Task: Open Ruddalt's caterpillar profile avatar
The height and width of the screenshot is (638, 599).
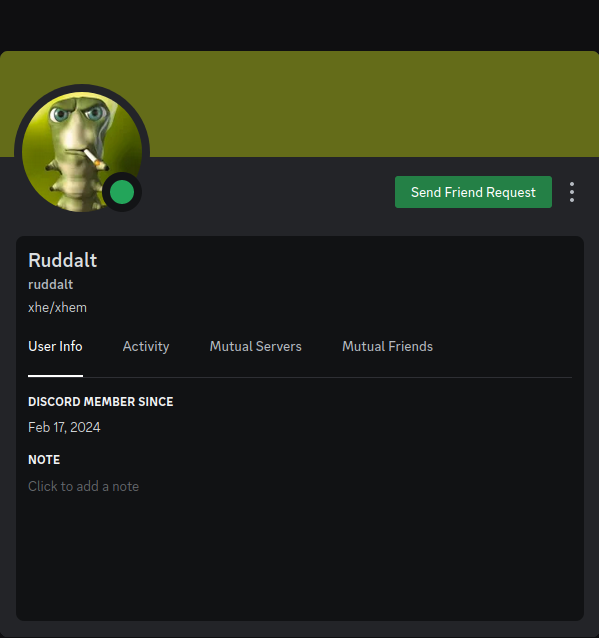Action: [x=82, y=151]
